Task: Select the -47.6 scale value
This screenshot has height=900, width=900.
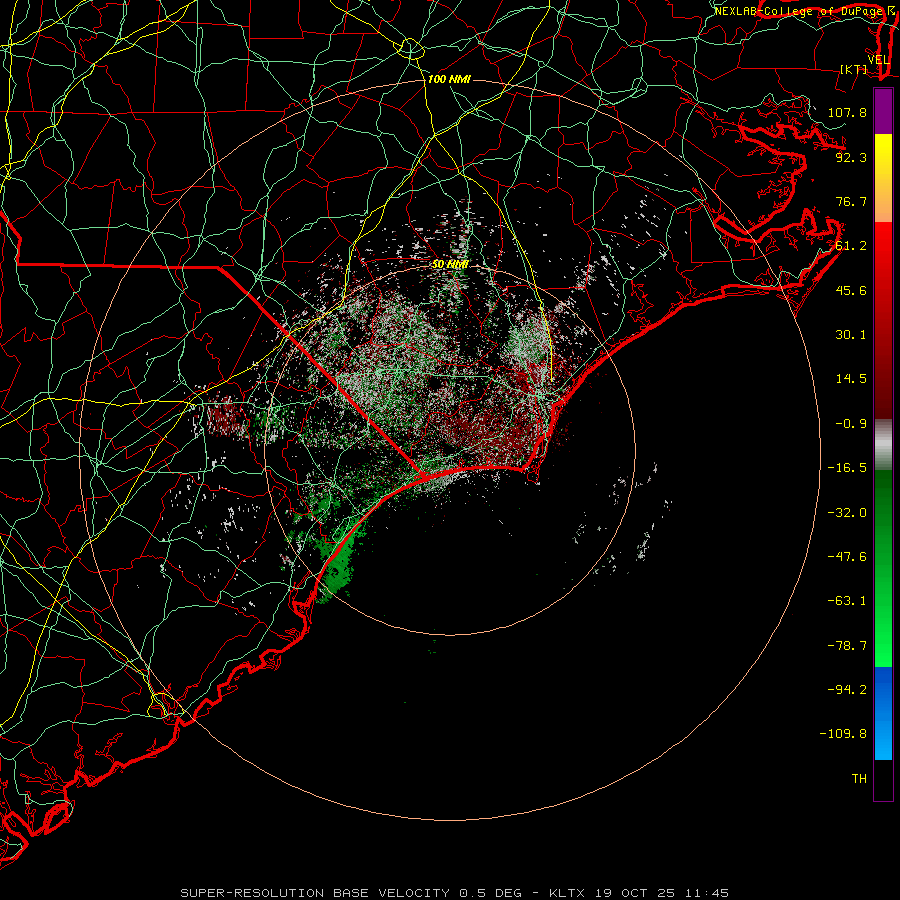Action: (x=847, y=557)
